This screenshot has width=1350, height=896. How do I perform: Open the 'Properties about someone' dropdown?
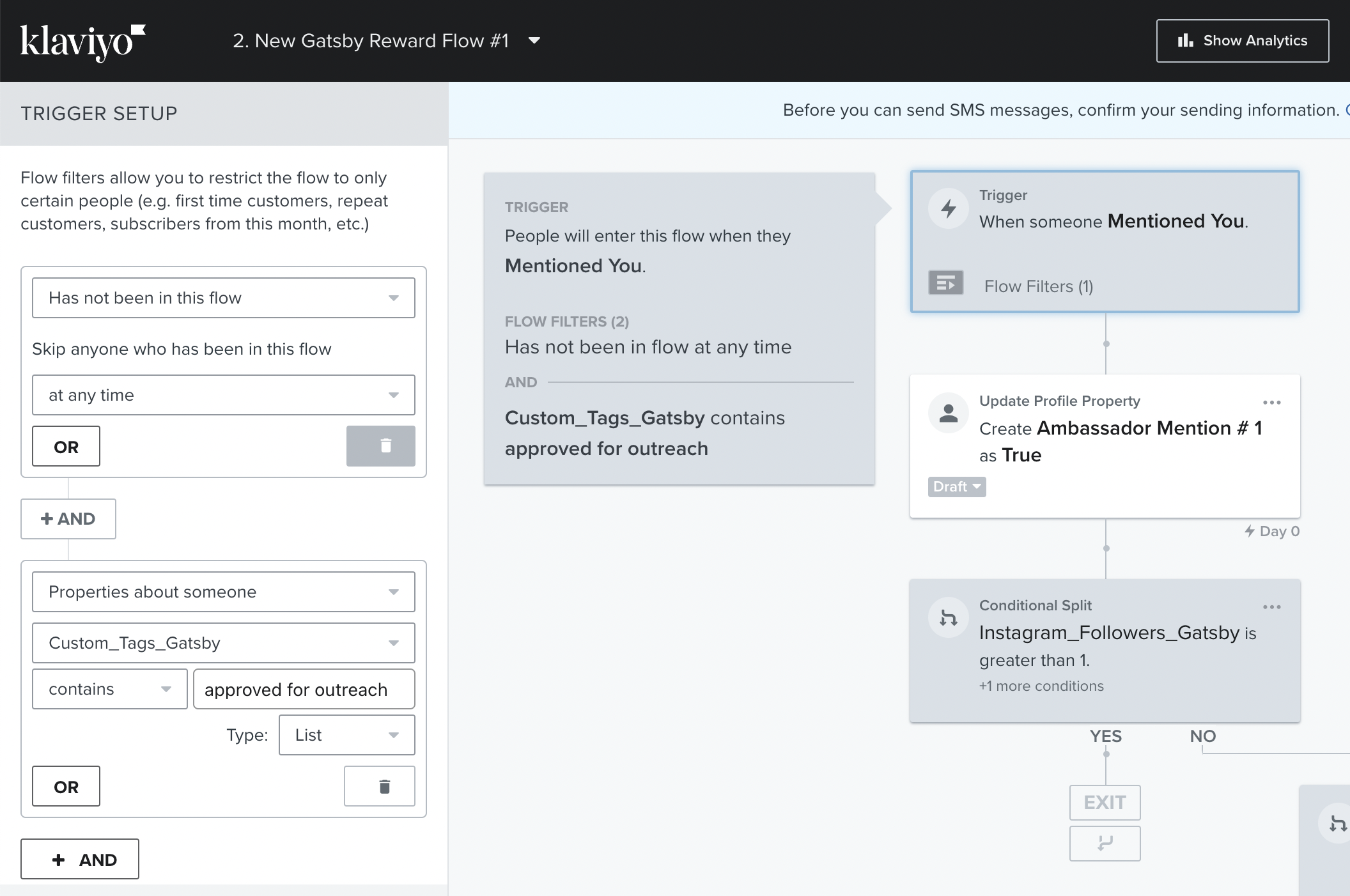point(224,592)
